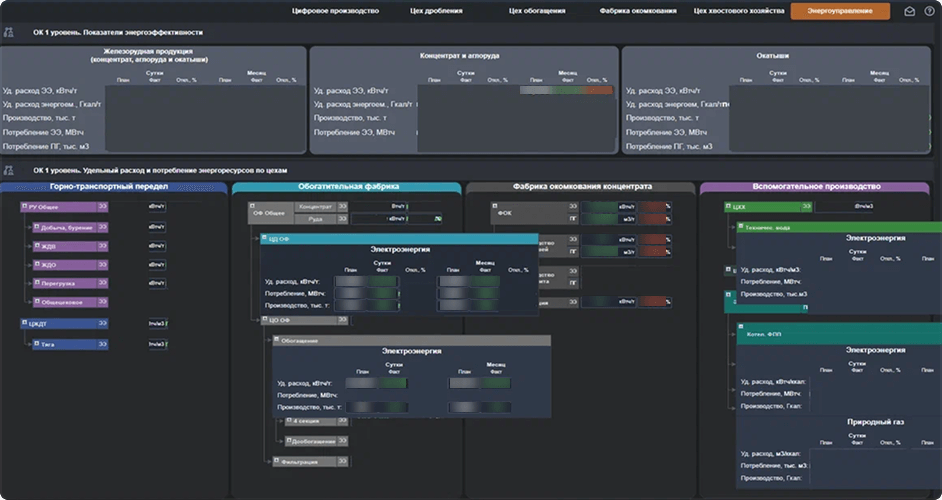Viewport: 942px width, 500px height.
Task: Click ПГ badge on ФОК node
Action: [x=573, y=219]
